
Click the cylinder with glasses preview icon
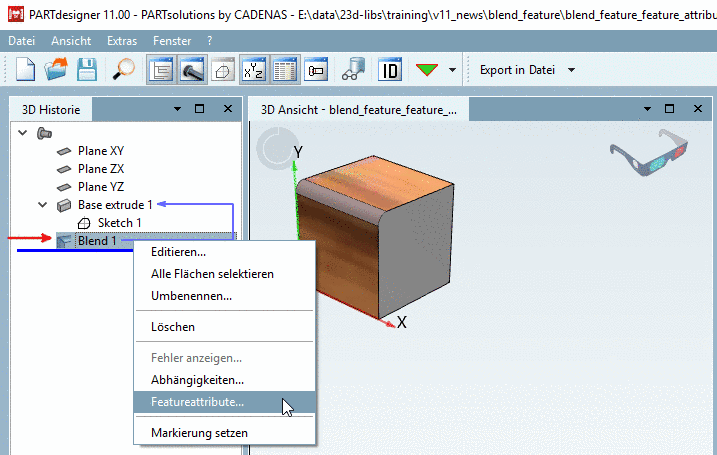tap(353, 70)
